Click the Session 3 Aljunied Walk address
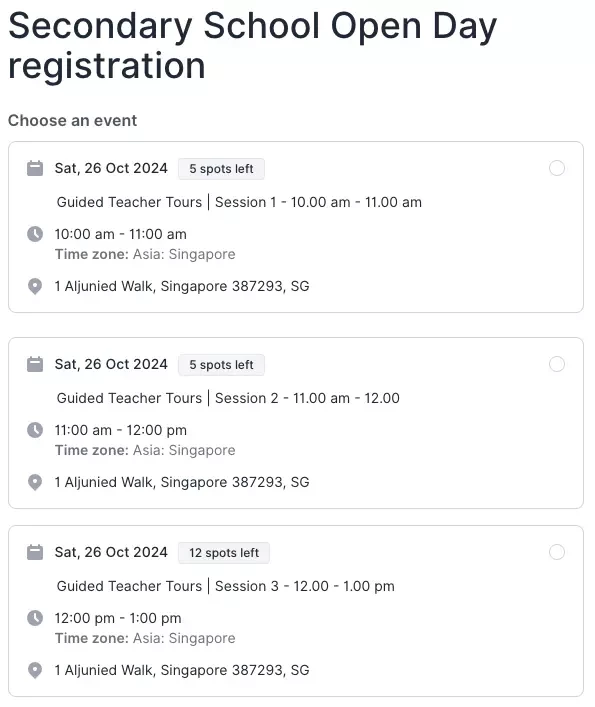 tap(182, 670)
